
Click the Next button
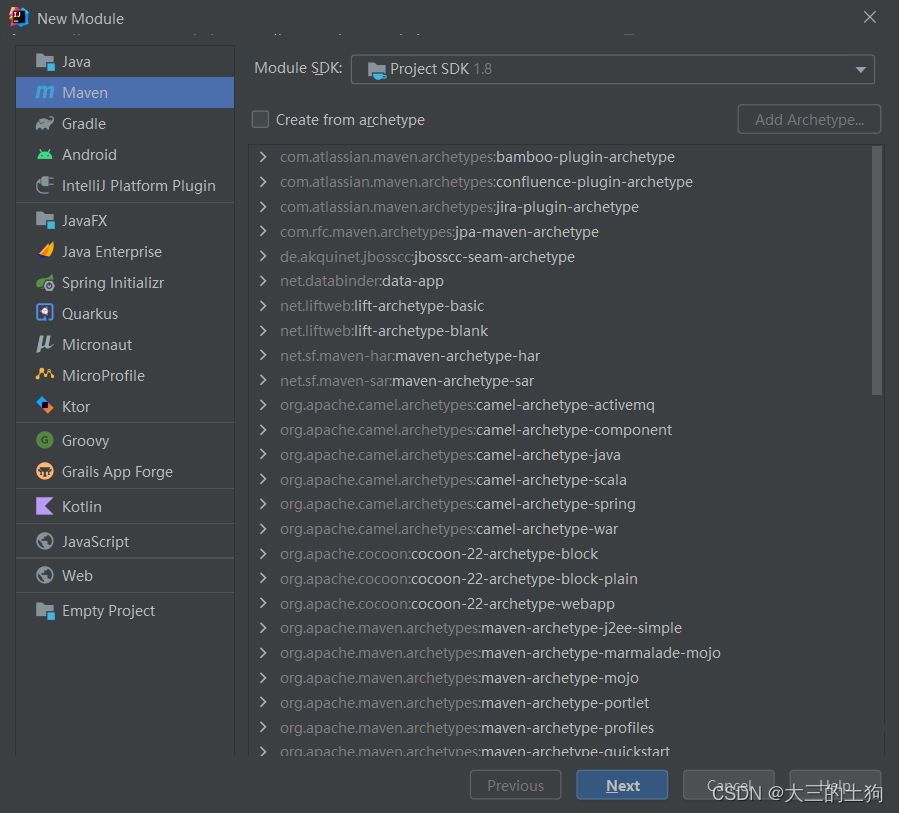tap(622, 785)
